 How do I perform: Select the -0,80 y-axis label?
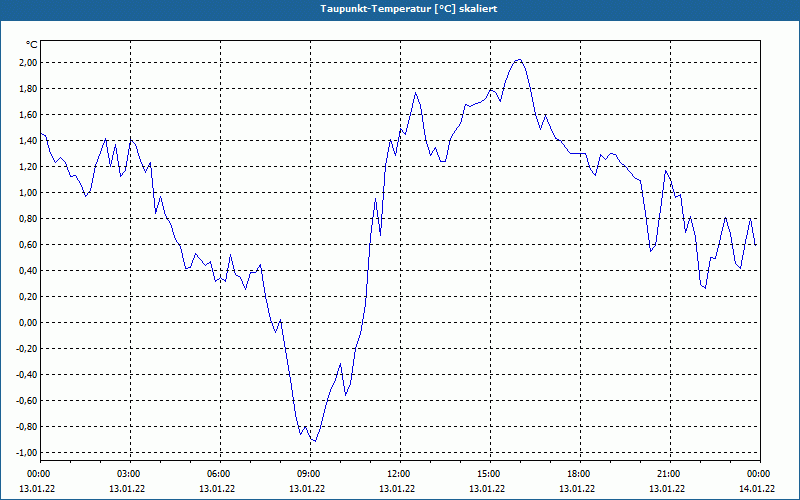[x=26, y=427]
